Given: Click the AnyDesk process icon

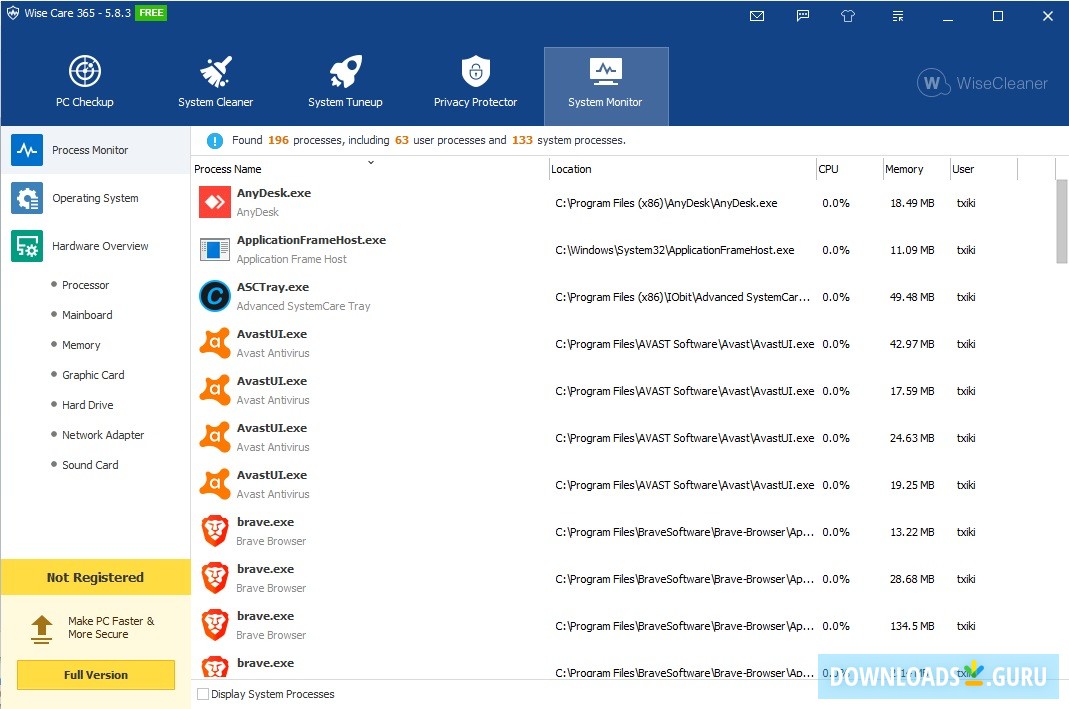Looking at the screenshot, I should pos(215,202).
